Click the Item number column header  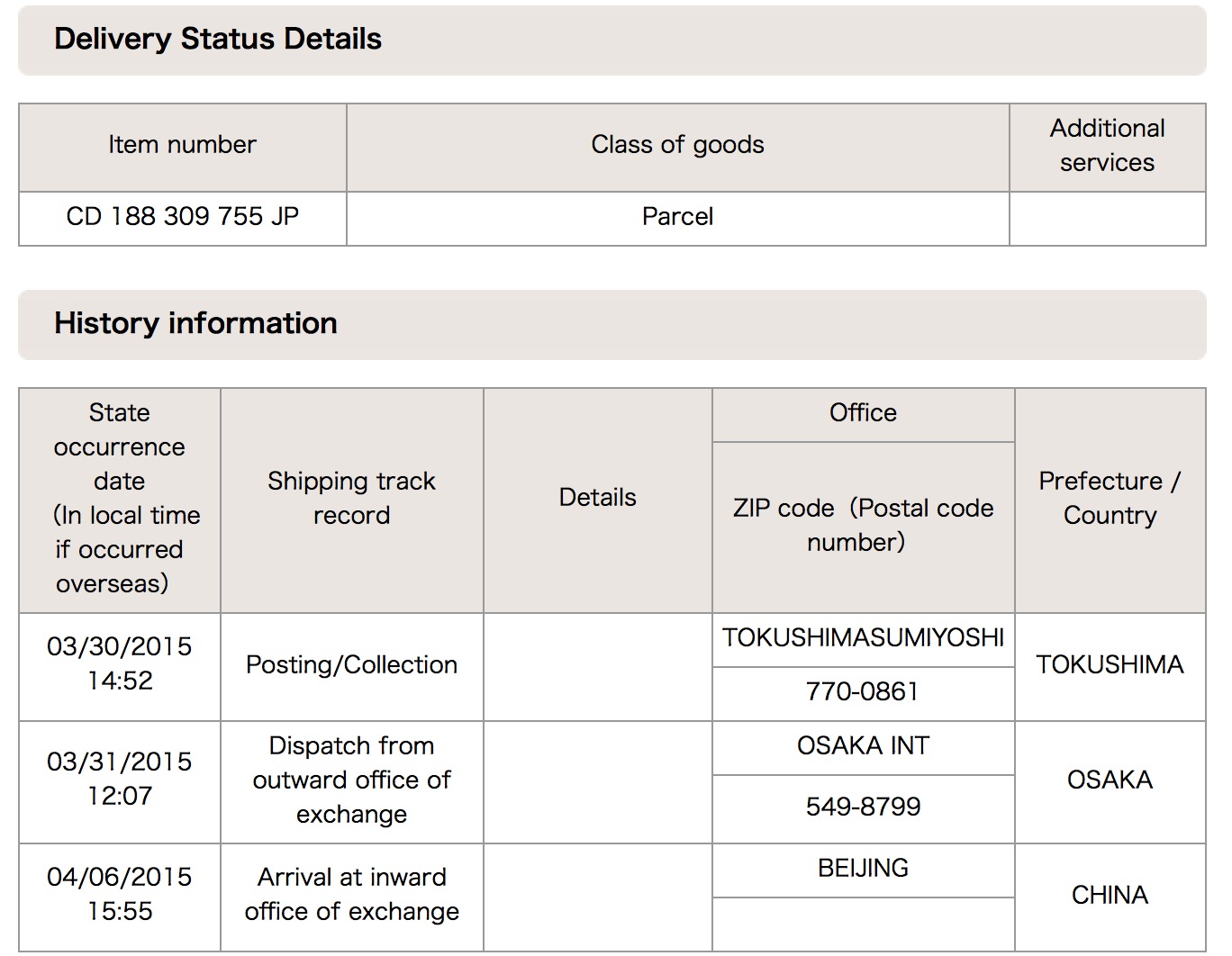tap(182, 145)
